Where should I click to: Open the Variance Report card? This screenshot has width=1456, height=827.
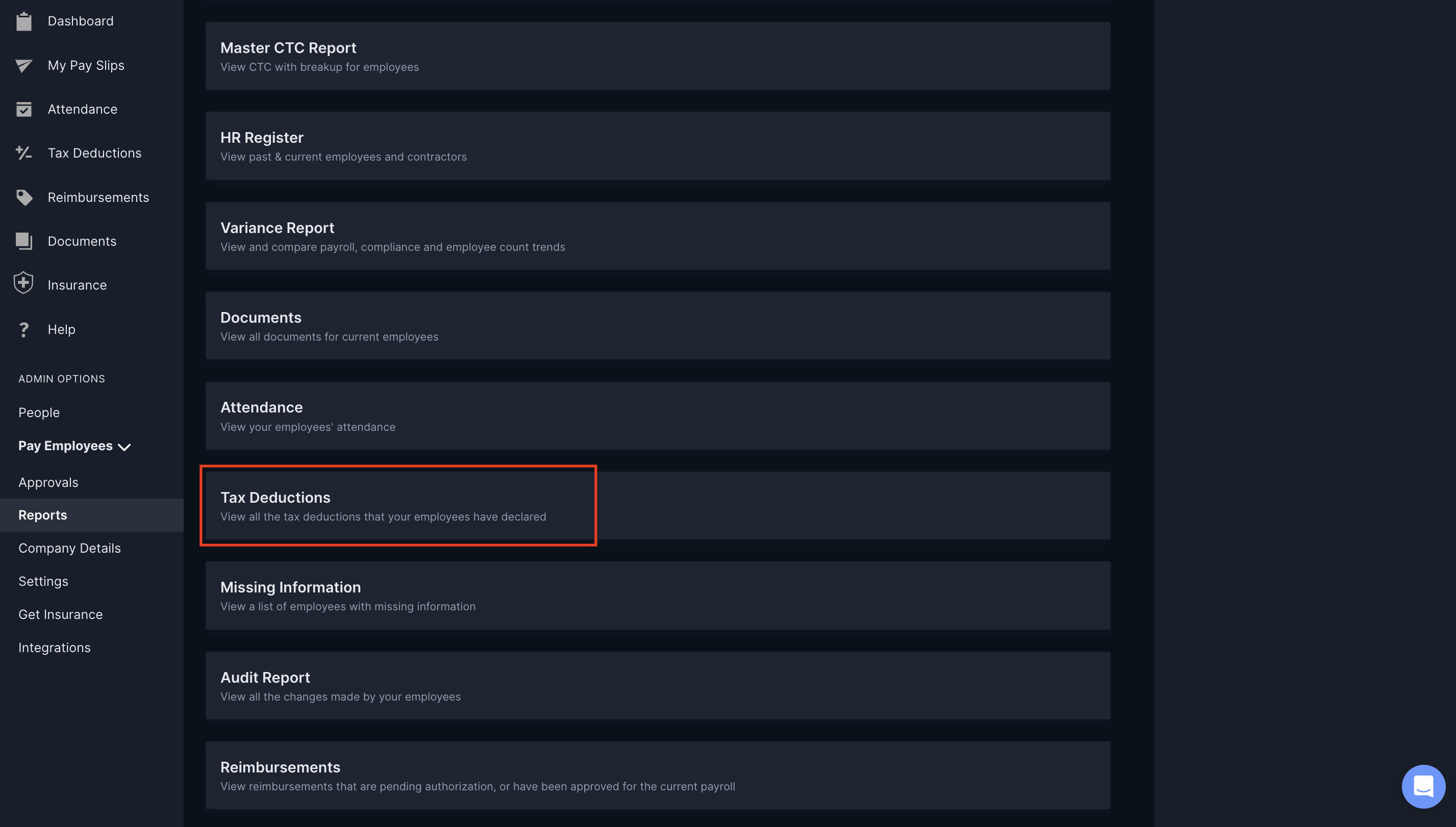[x=657, y=235]
